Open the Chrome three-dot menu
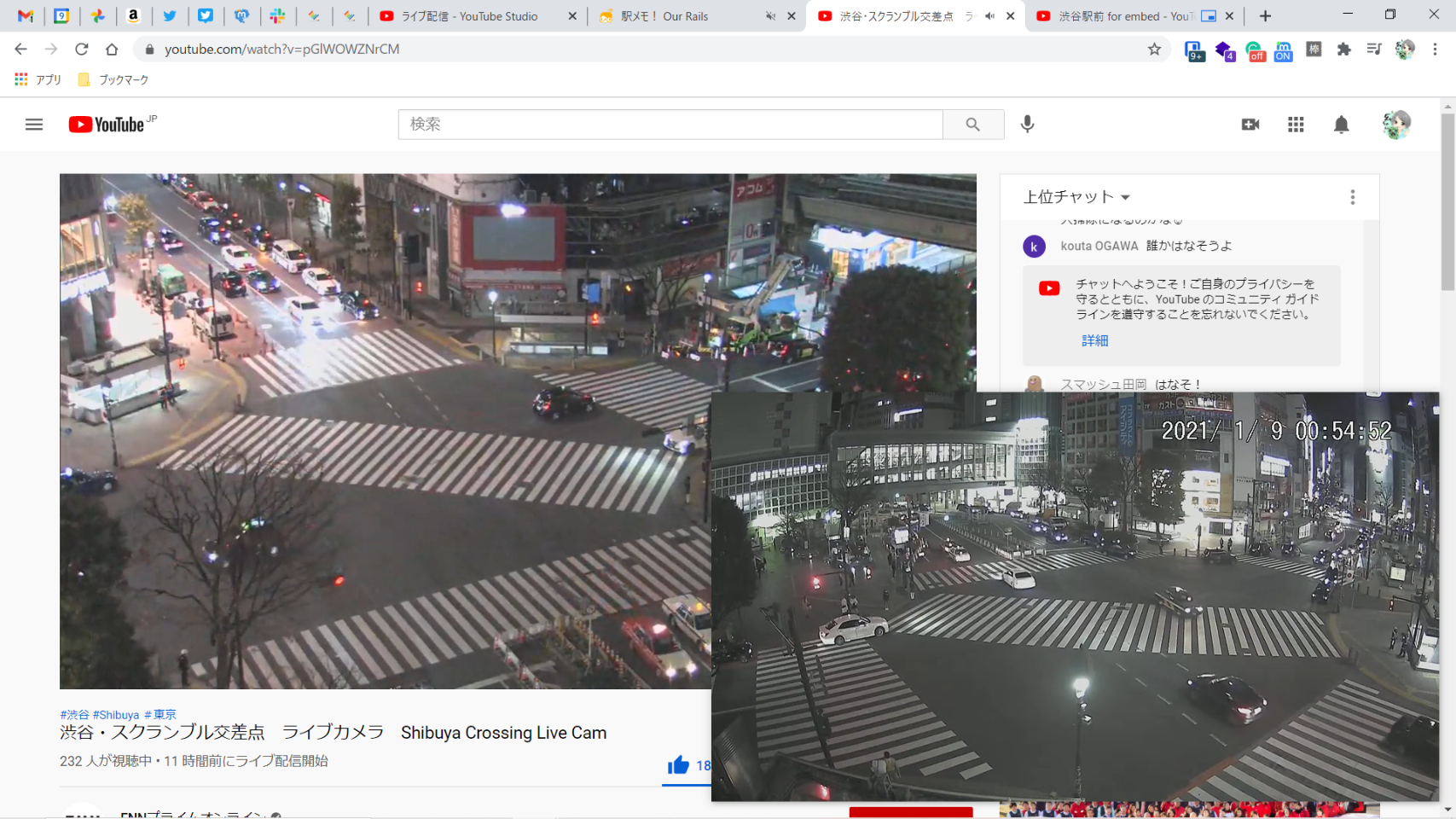This screenshot has width=1456, height=819. [x=1435, y=49]
